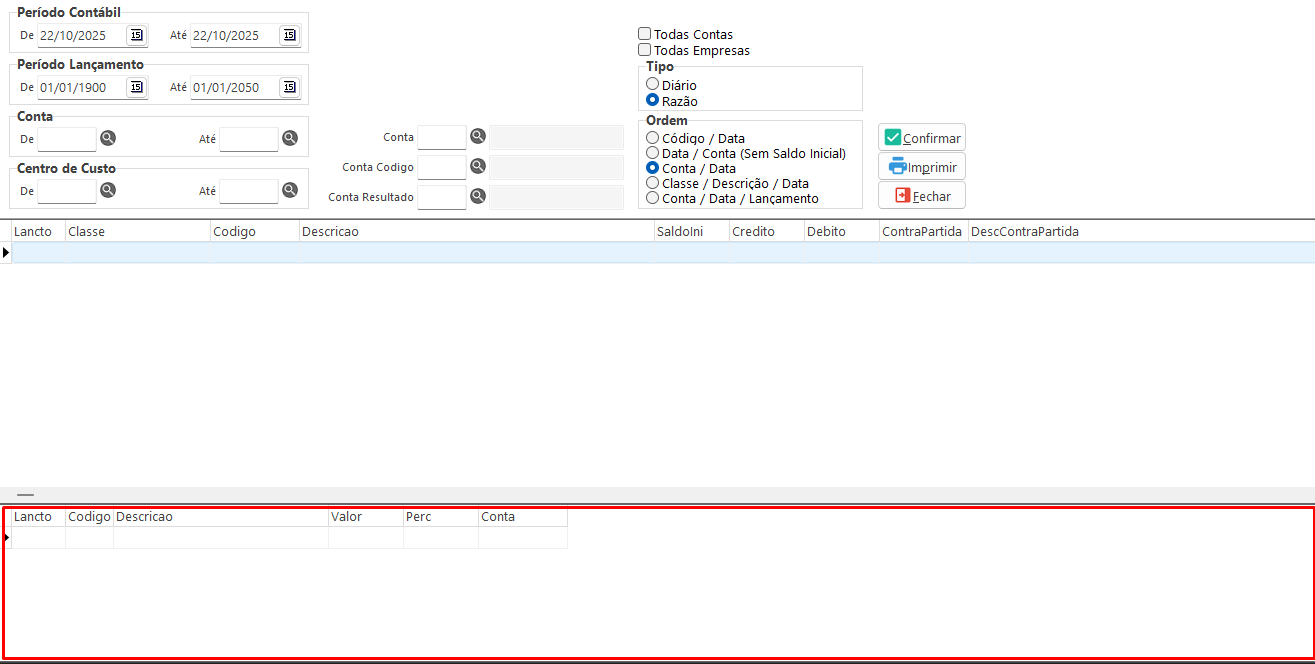Viewport: 1315px width, 664px height.
Task: Click search icon next to Conta Codigo
Action: click(478, 166)
